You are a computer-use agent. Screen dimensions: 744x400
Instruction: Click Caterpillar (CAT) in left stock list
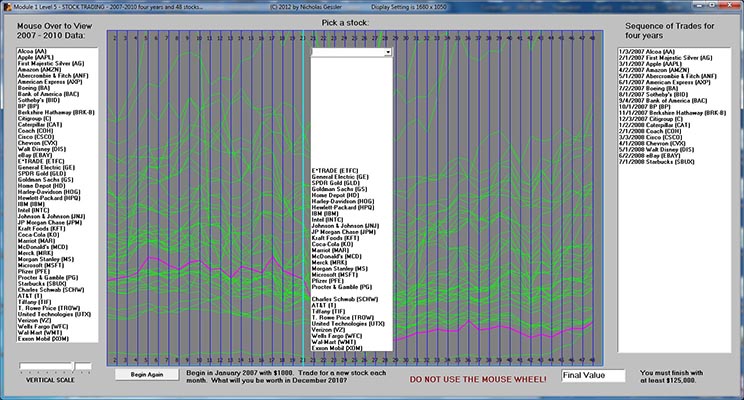click(x=40, y=125)
